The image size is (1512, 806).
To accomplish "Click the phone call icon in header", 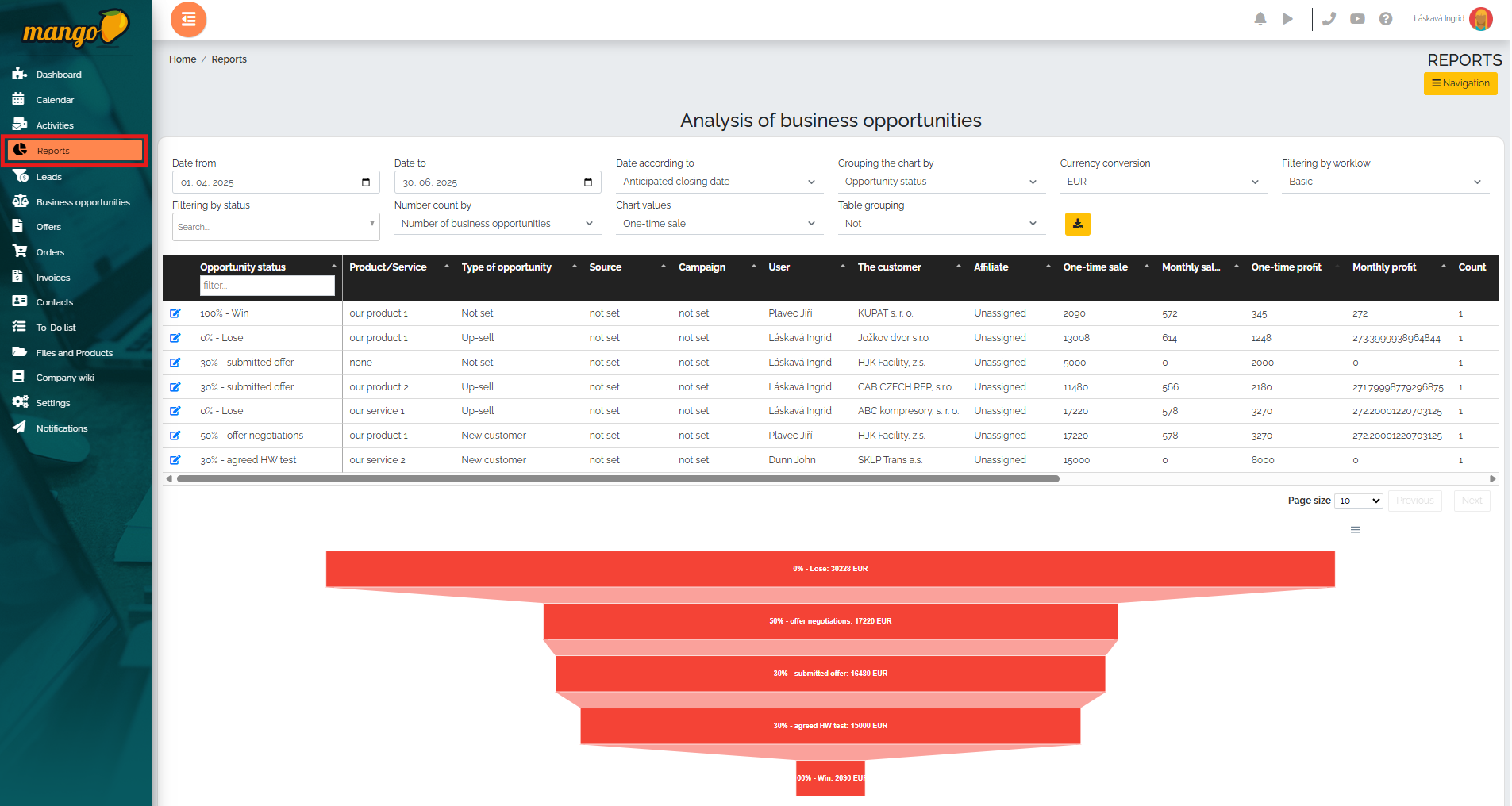I will click(x=1329, y=19).
